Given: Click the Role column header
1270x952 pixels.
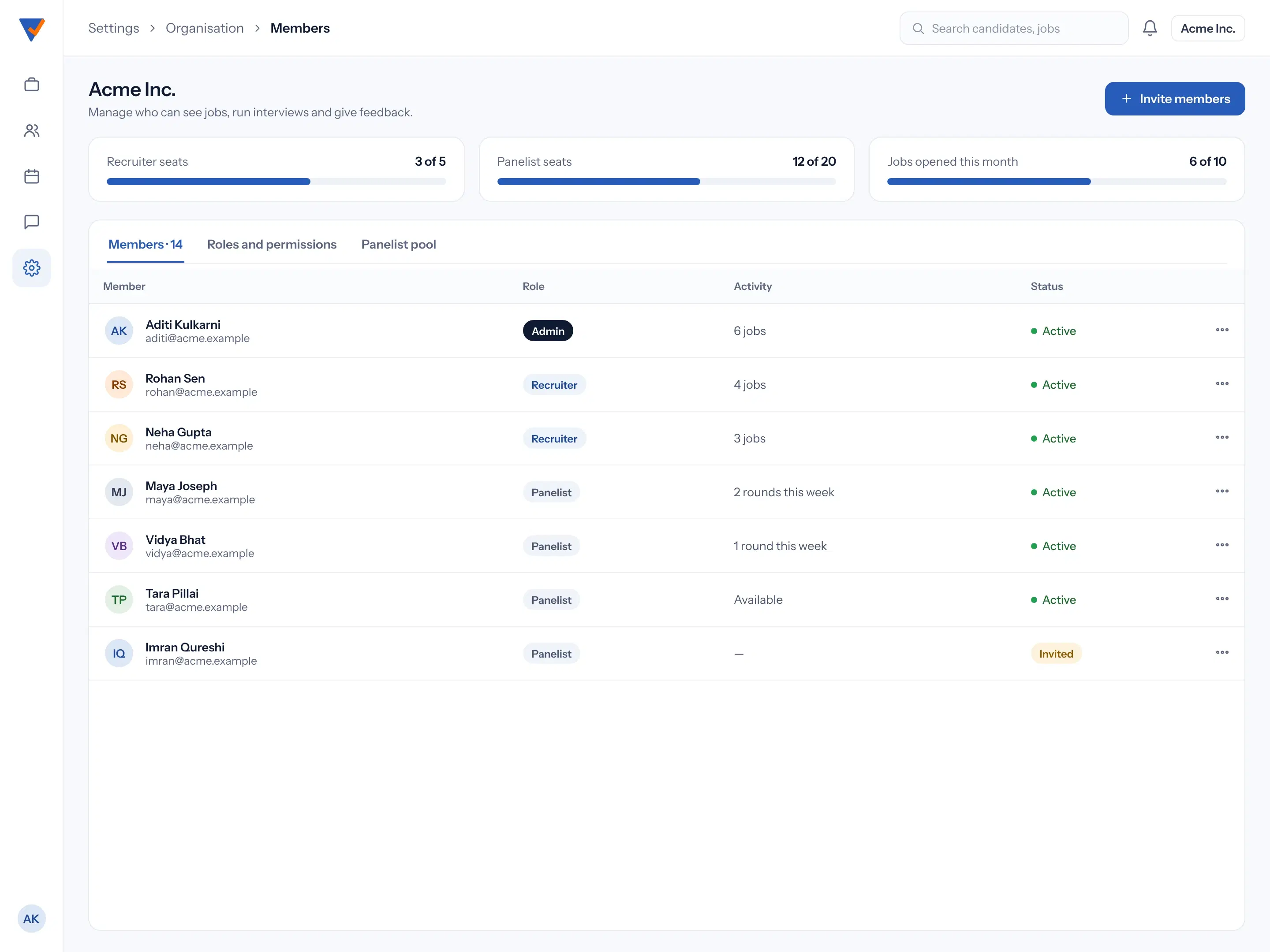Looking at the screenshot, I should click(534, 286).
